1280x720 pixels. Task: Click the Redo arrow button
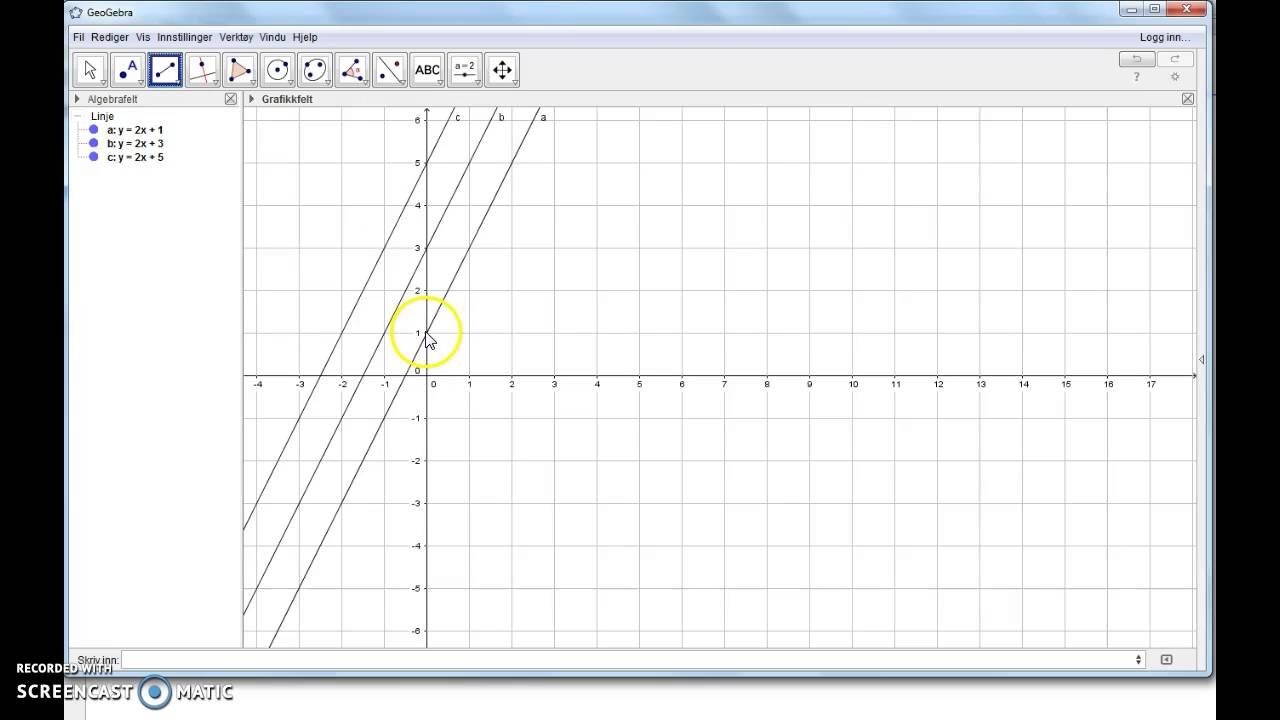(1175, 59)
